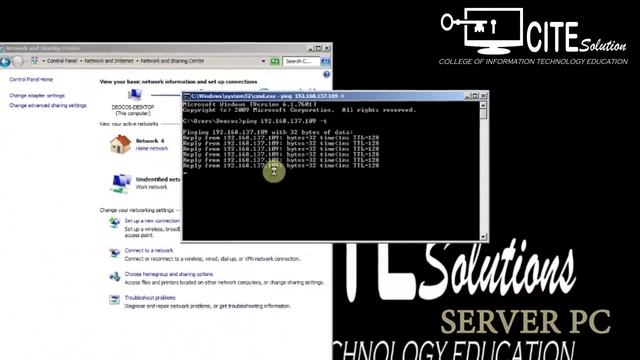
Task: Click the 'Pinging 192.168.137.109' output line
Action: [x=268, y=132]
